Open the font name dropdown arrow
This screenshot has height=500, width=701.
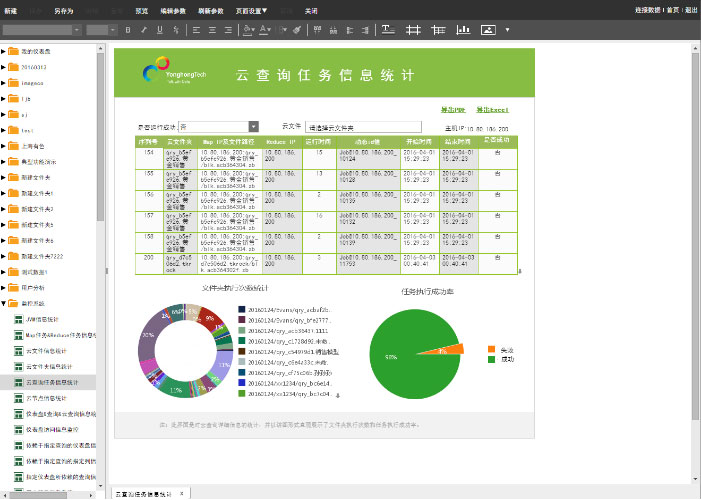77,30
